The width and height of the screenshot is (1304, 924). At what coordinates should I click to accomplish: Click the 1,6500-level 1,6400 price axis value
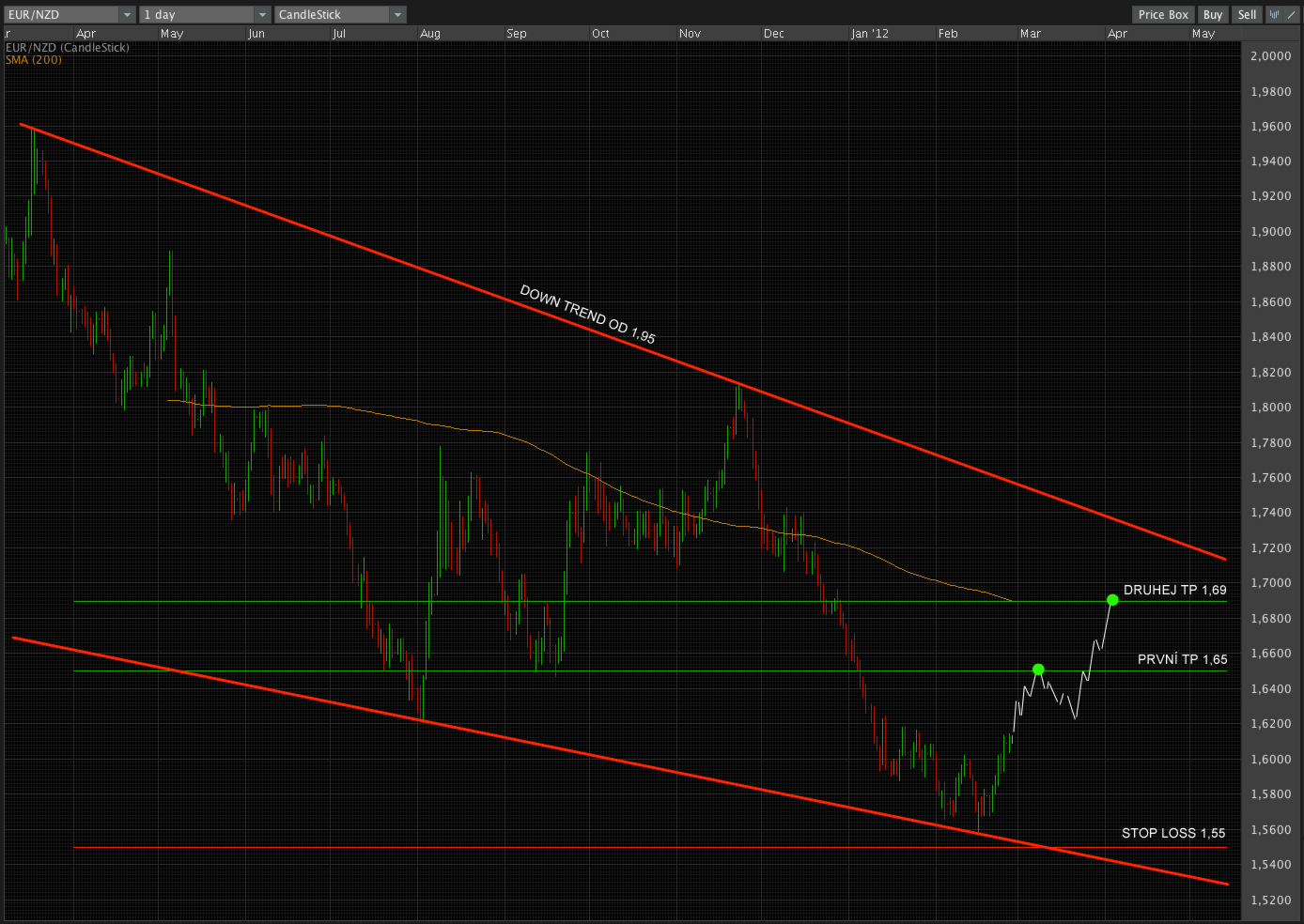click(1270, 688)
